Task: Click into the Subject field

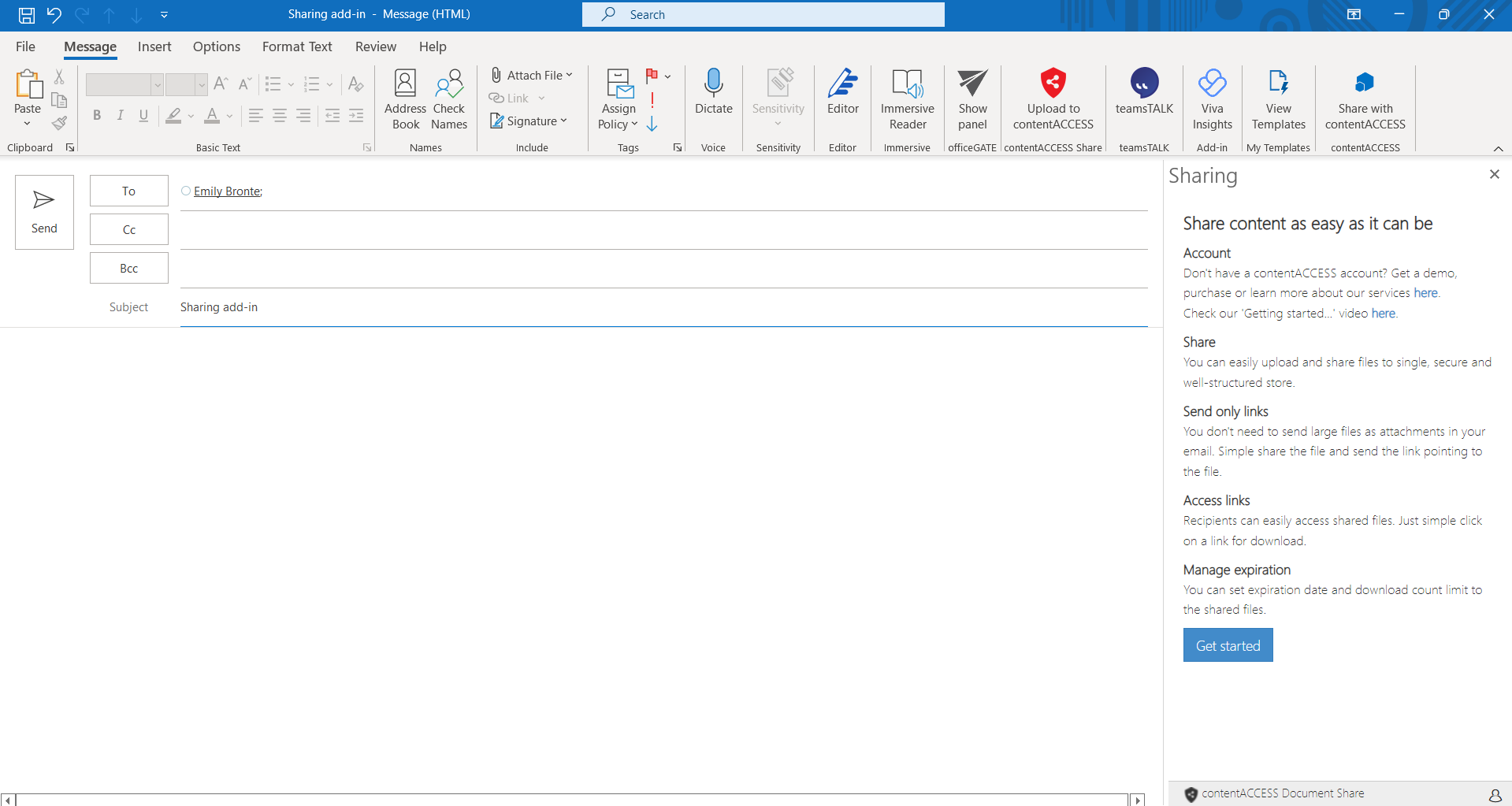Action: pyautogui.click(x=662, y=307)
